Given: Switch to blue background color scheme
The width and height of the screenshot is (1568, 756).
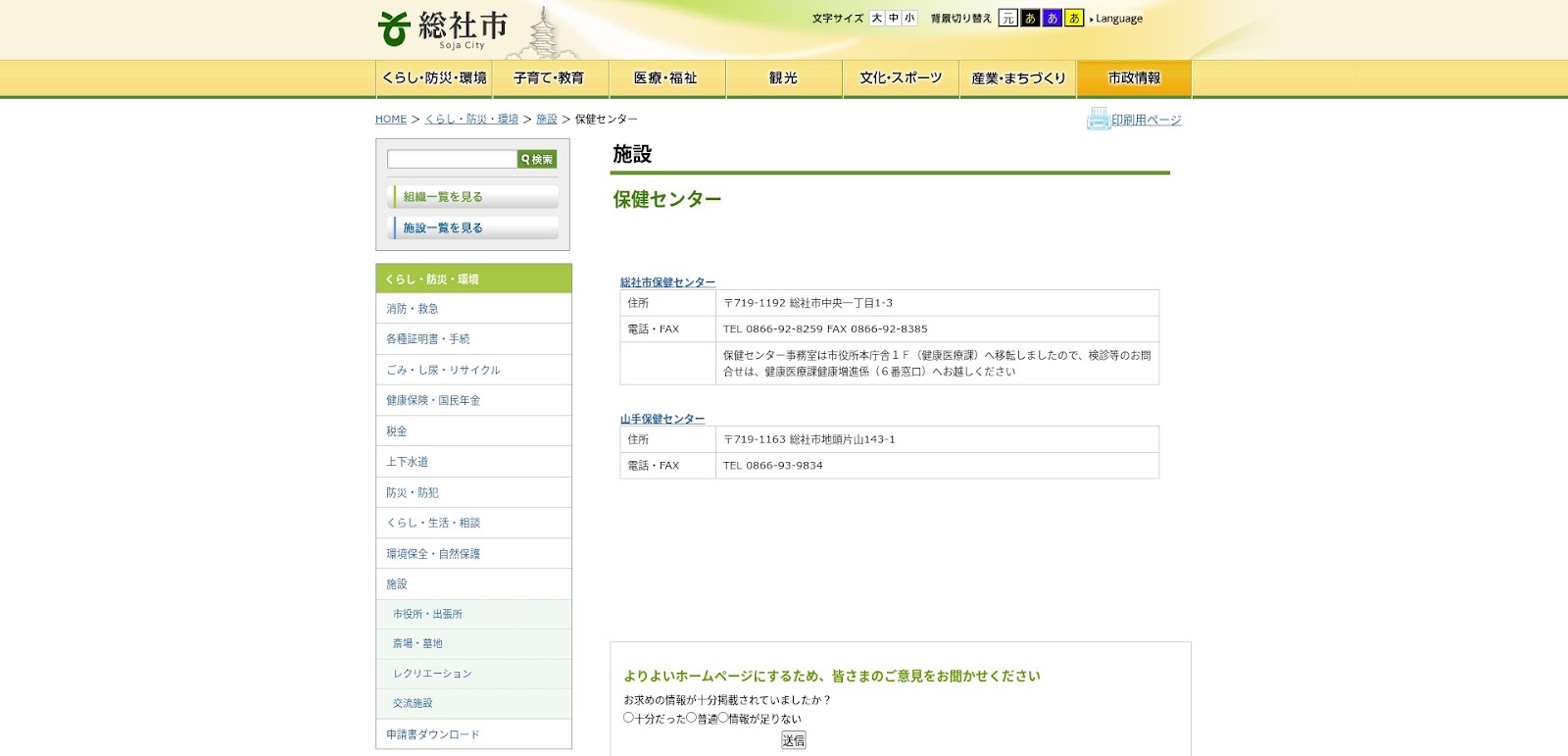Looking at the screenshot, I should pyautogui.click(x=1053, y=18).
